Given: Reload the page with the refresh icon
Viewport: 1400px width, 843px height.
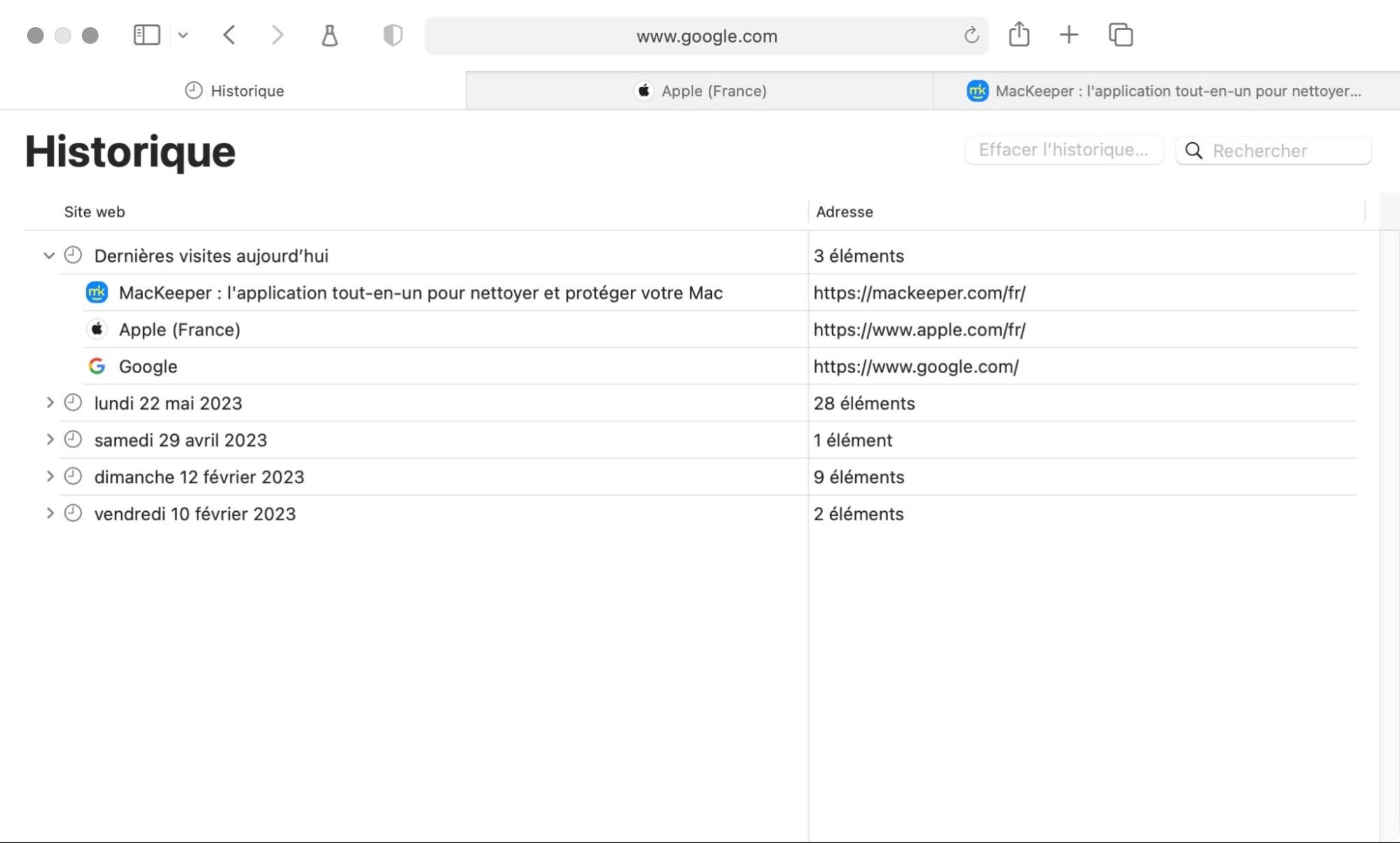Looking at the screenshot, I should 971,35.
